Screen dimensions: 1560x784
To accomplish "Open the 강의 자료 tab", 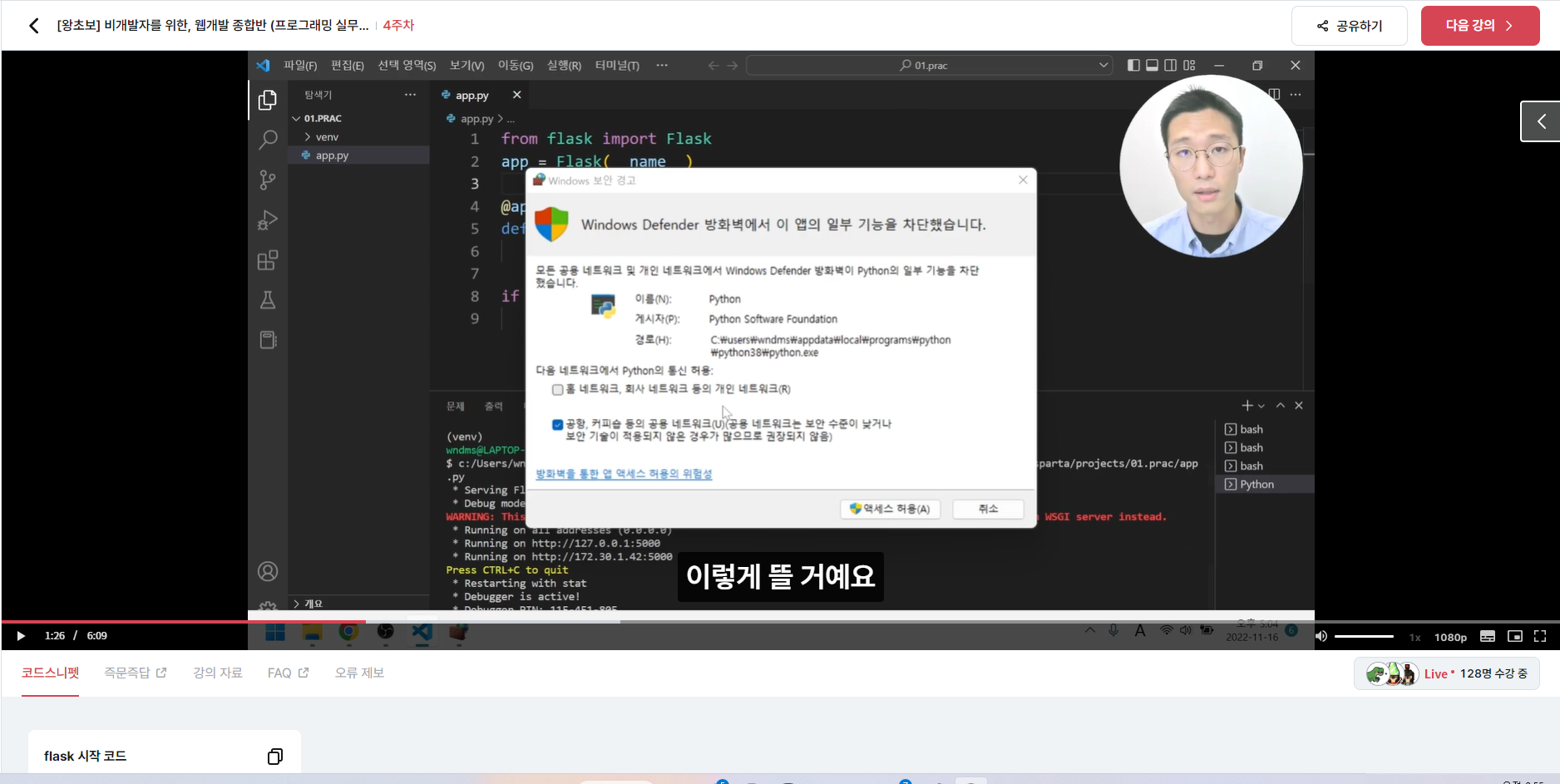I will click(x=217, y=673).
